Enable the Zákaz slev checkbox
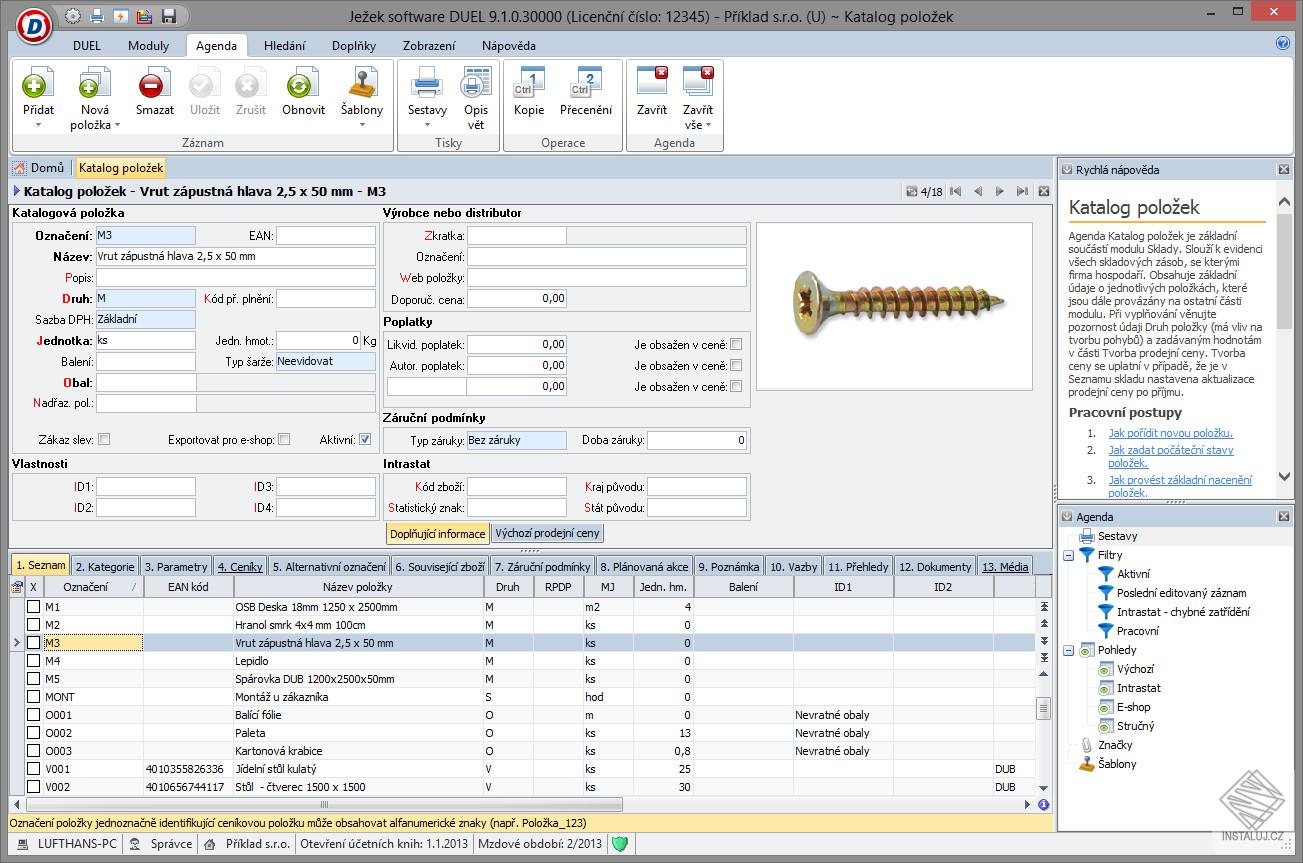 tap(104, 439)
